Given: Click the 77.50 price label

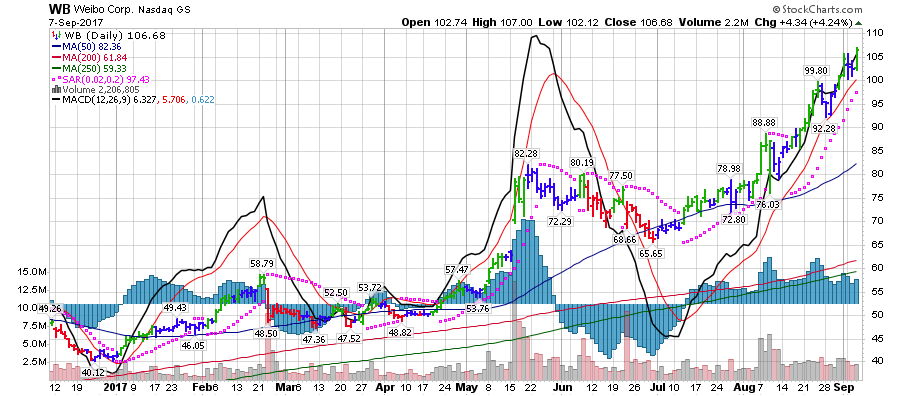Looking at the screenshot, I should point(622,175).
